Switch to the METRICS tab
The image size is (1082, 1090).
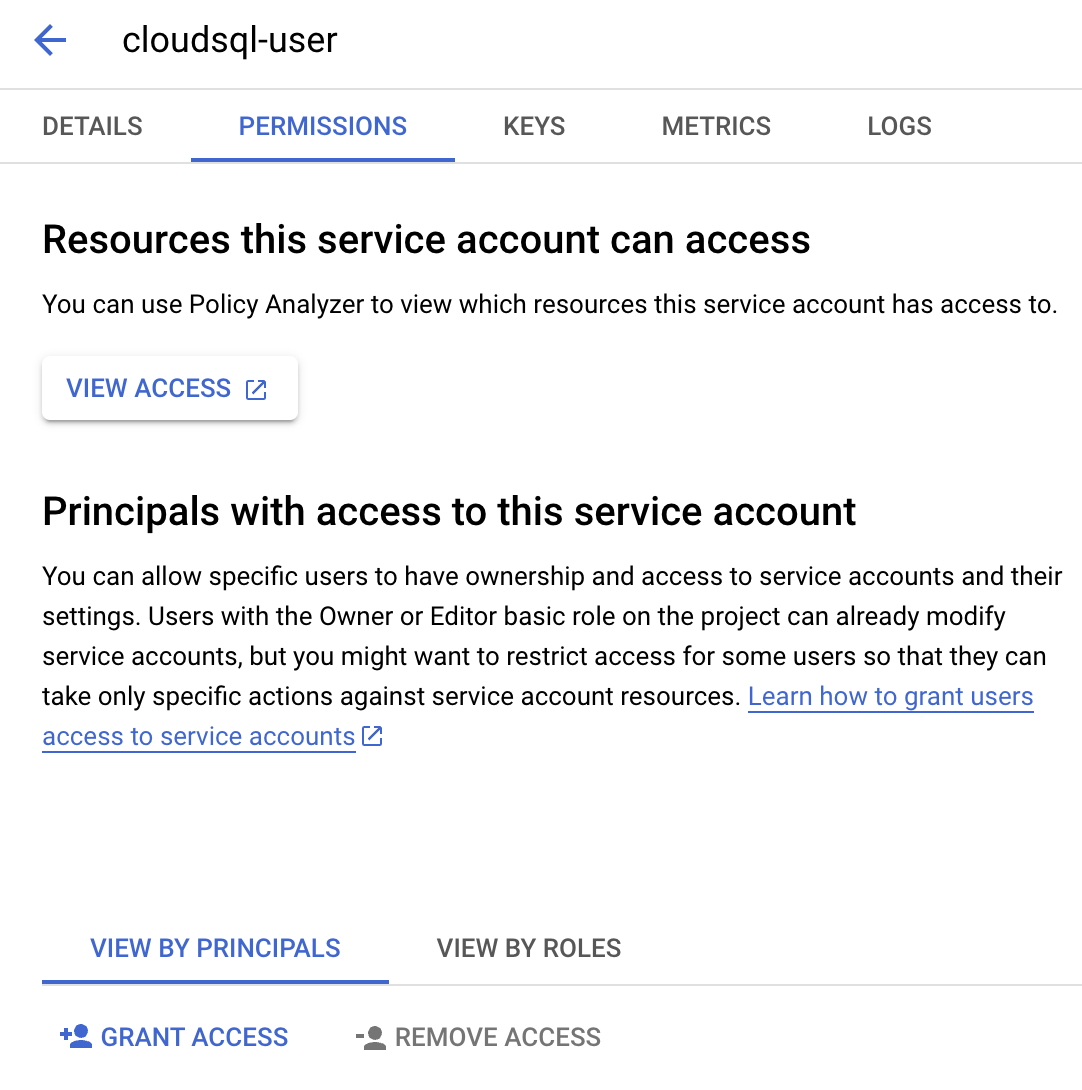point(716,126)
